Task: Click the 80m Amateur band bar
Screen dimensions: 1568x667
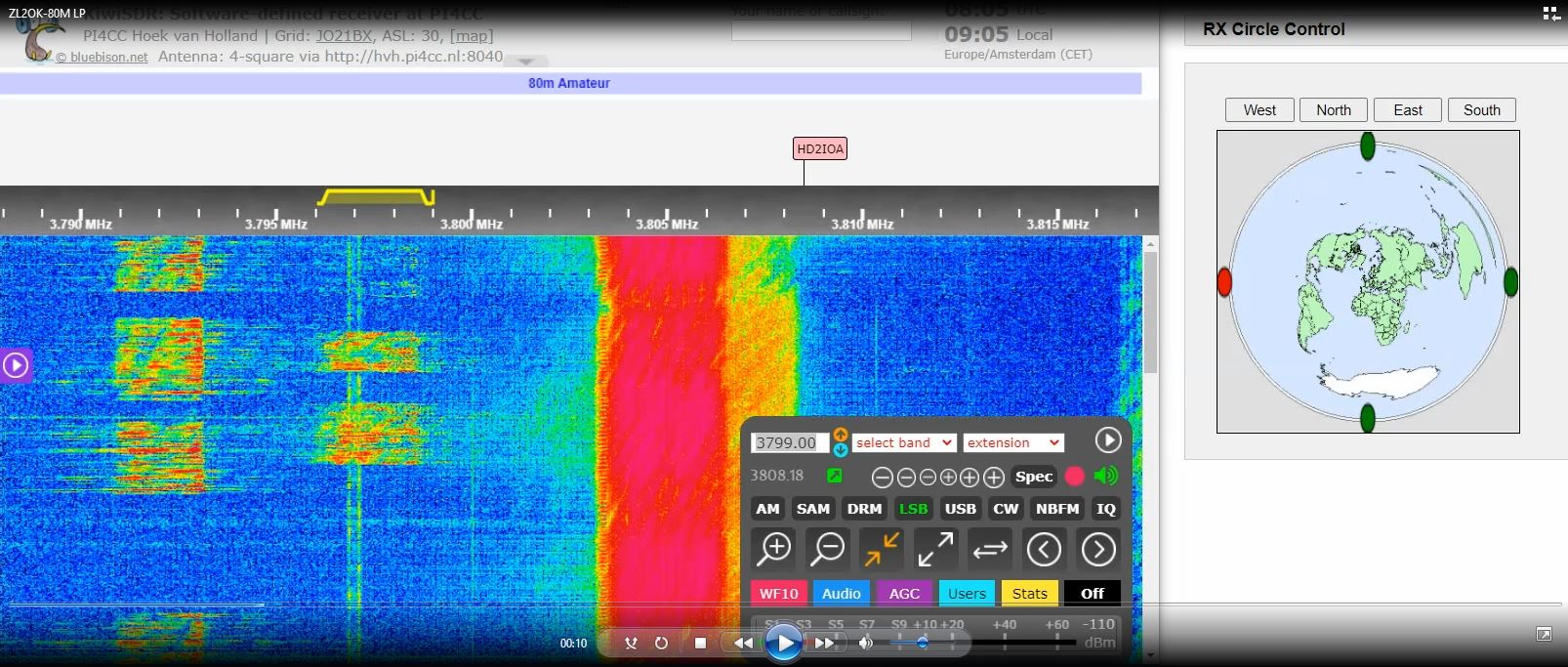Action: [x=570, y=84]
